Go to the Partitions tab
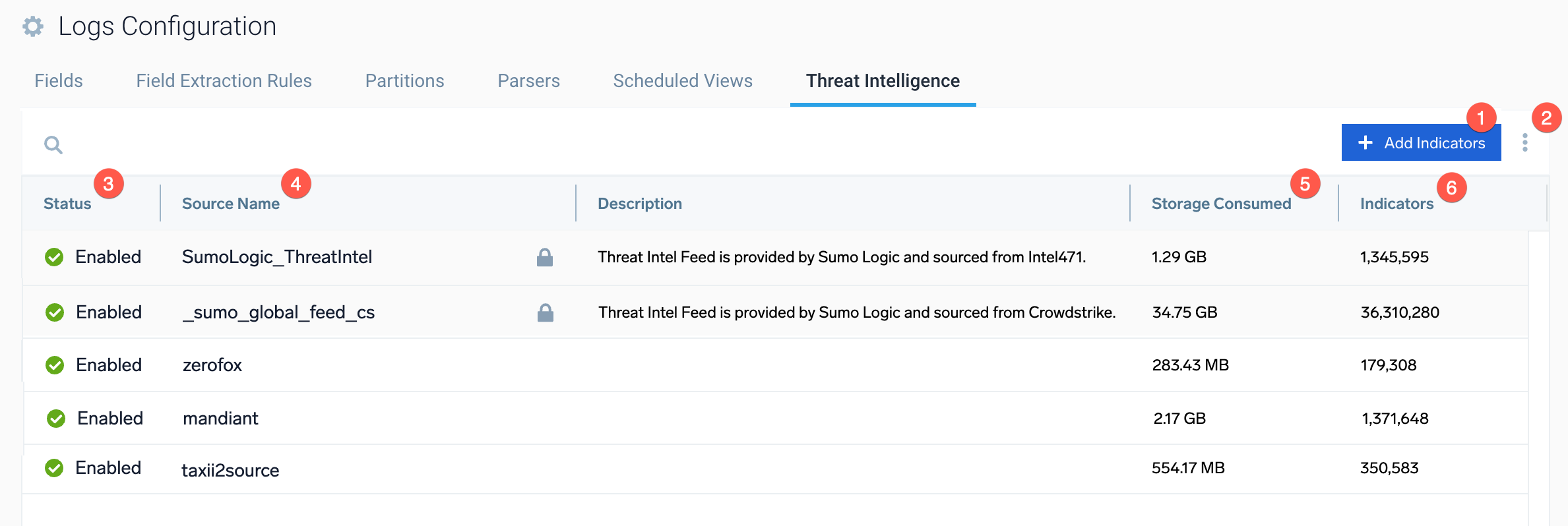The width and height of the screenshot is (1568, 526). tap(404, 81)
